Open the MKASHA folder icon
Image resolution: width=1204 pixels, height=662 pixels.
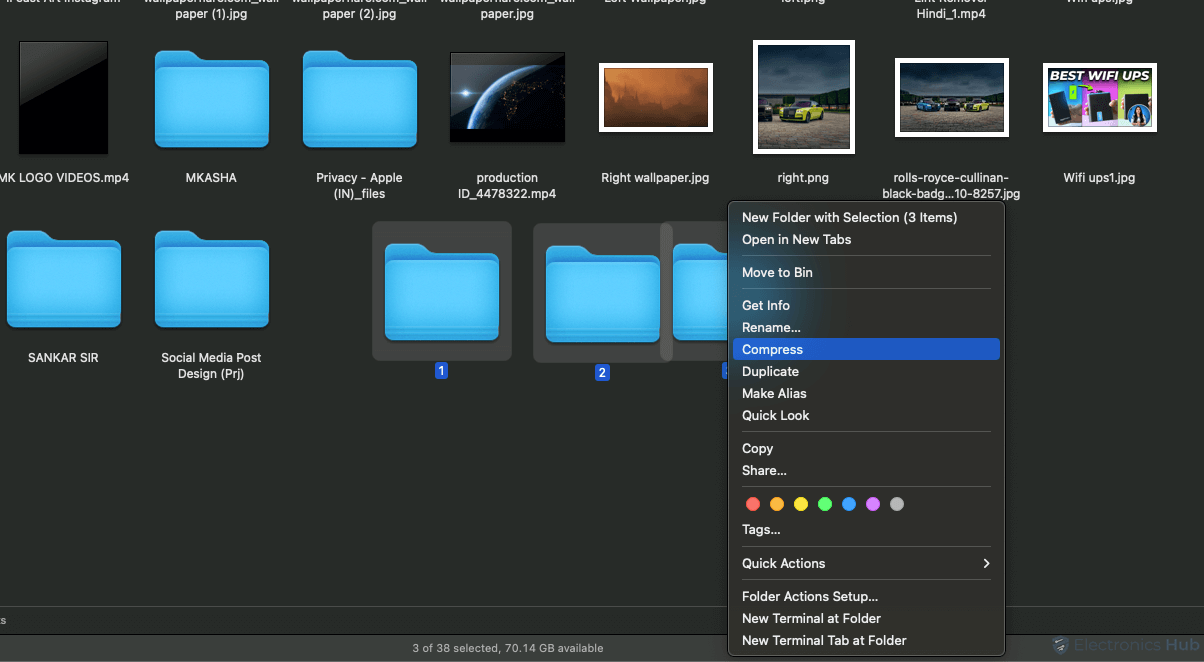click(x=211, y=100)
